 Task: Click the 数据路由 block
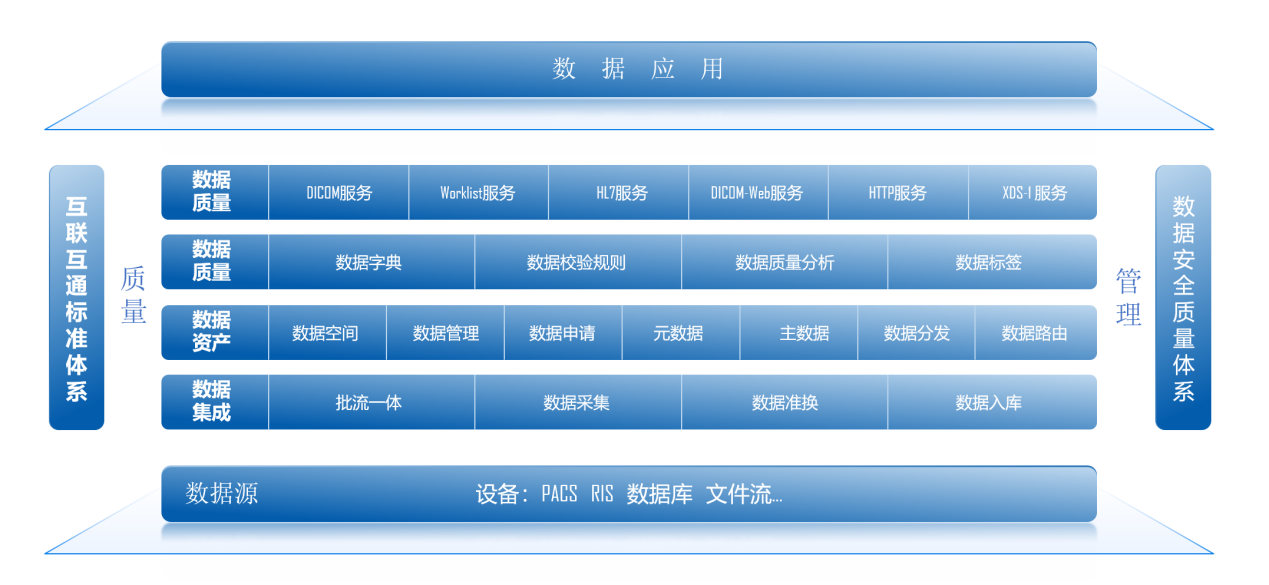point(1034,333)
